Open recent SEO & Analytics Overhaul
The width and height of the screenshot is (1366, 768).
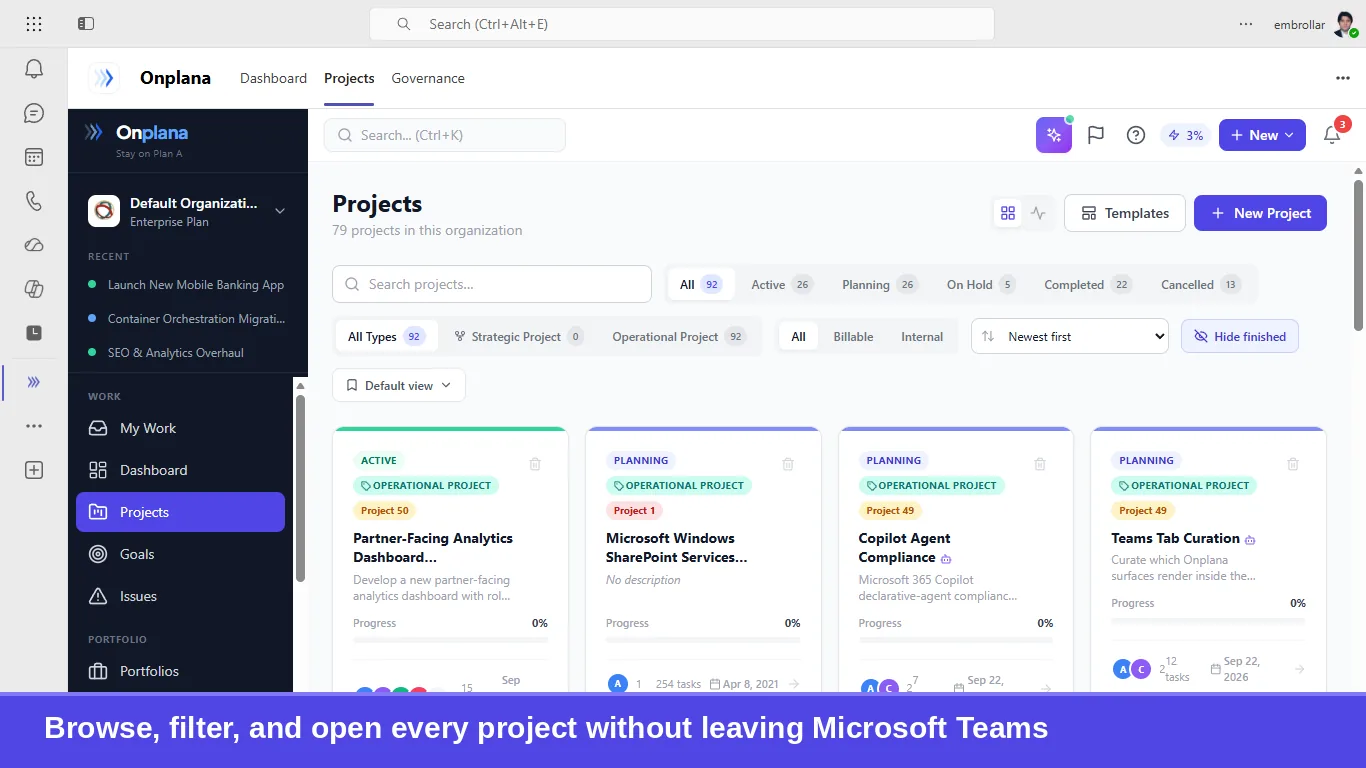(188, 353)
